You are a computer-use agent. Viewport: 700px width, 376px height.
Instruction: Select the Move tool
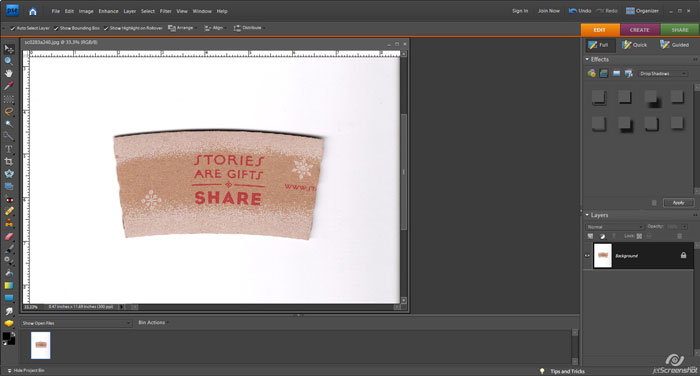8,48
